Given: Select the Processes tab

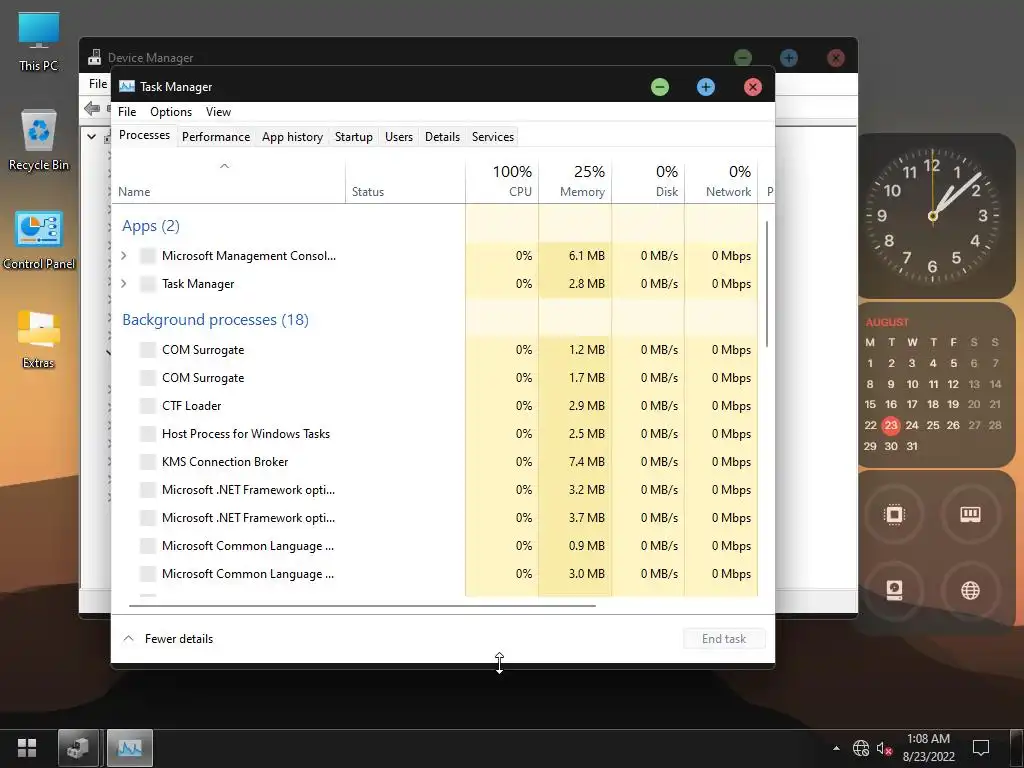Looking at the screenshot, I should click(x=144, y=135).
